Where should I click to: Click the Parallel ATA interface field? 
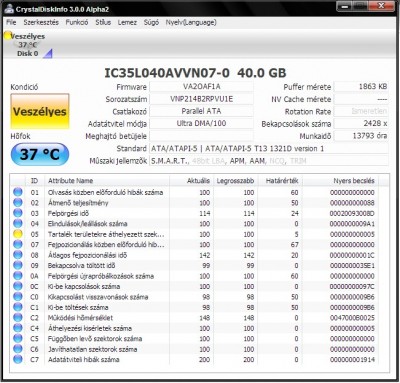201,111
